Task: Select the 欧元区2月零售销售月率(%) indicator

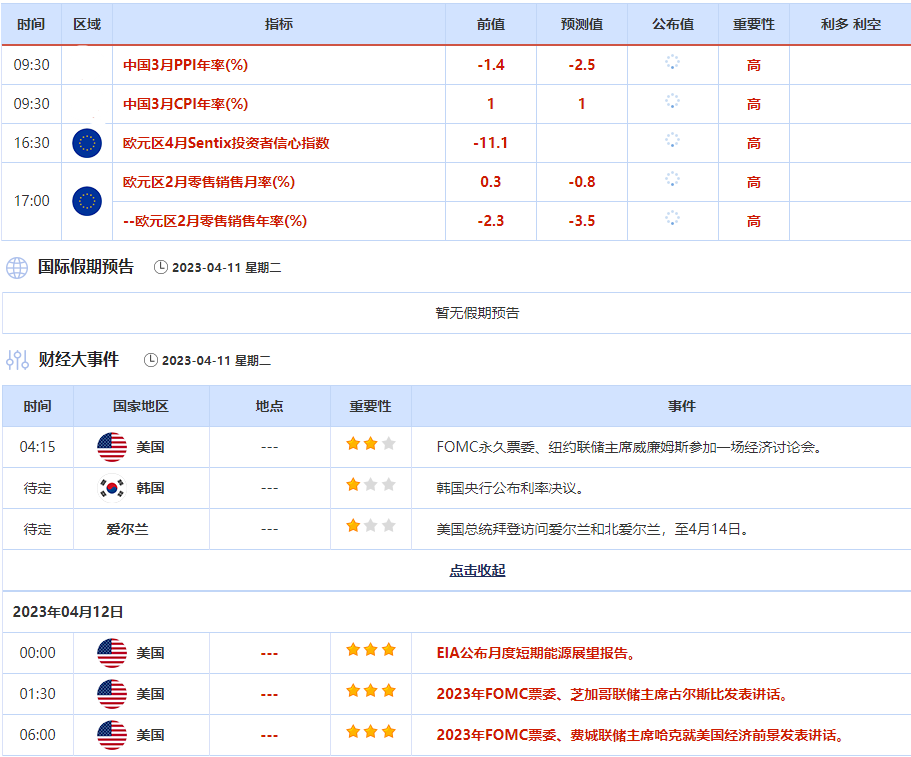Action: pos(208,182)
